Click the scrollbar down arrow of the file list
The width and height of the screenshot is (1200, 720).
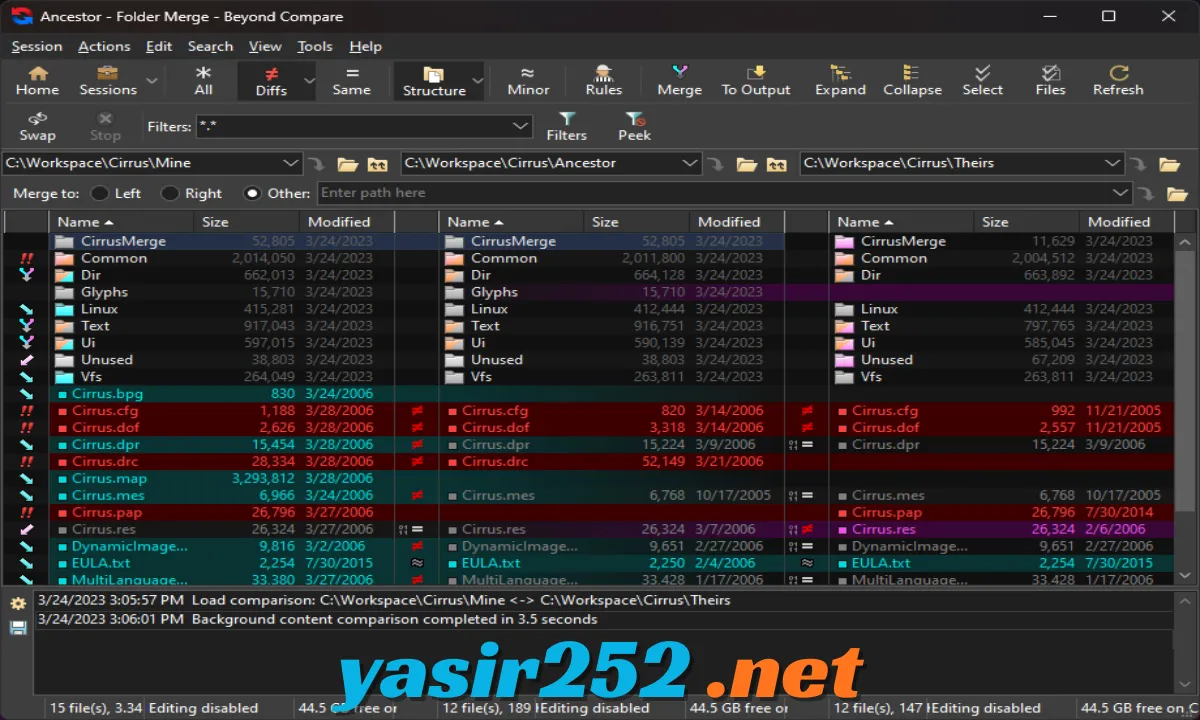1184,576
